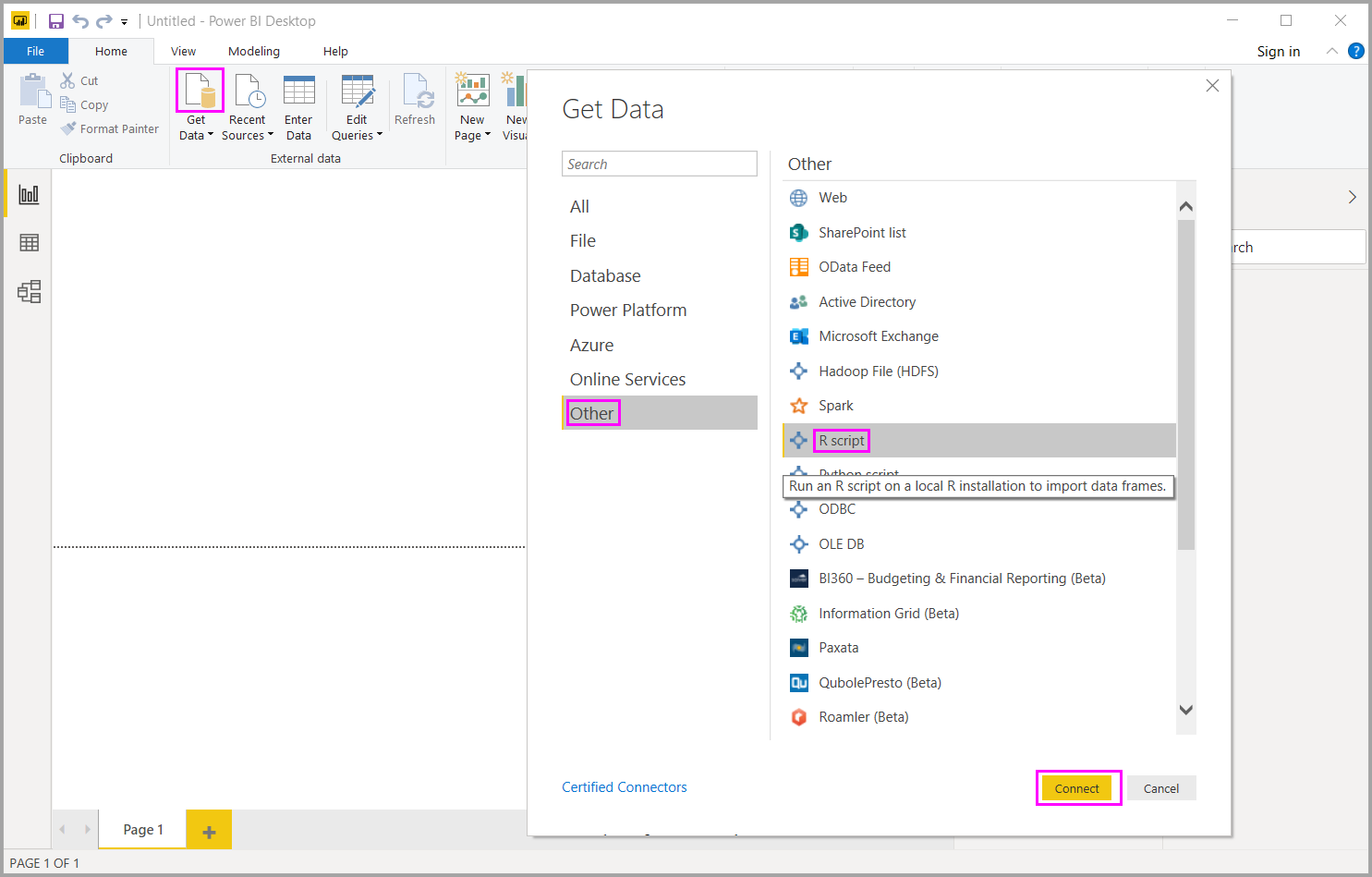Click the Copy icon in Clipboard group

67,104
